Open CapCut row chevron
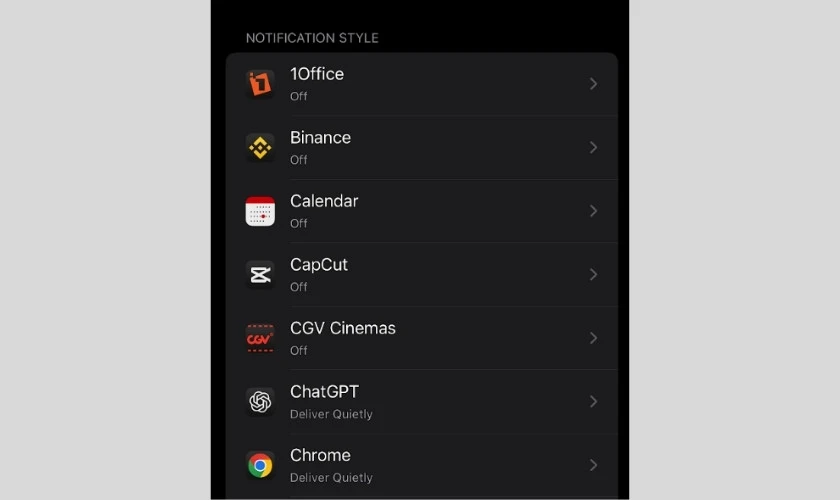The image size is (840, 500). pos(593,274)
